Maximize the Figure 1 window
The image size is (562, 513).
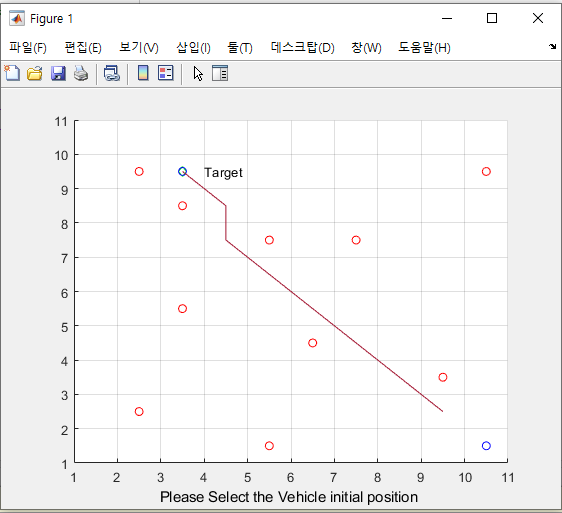pos(492,18)
